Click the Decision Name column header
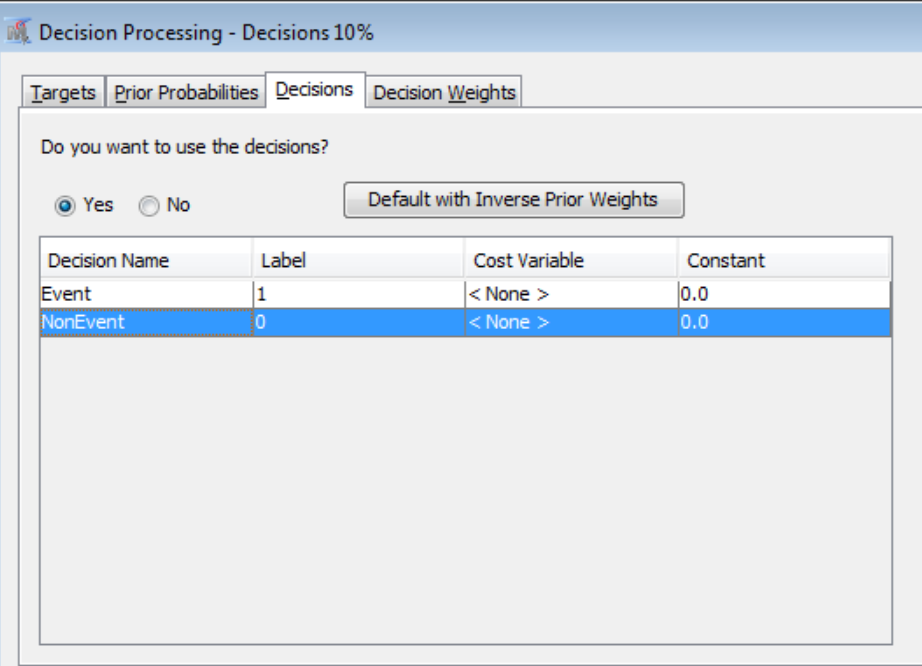Image resolution: width=922 pixels, height=666 pixels. pyautogui.click(x=145, y=261)
